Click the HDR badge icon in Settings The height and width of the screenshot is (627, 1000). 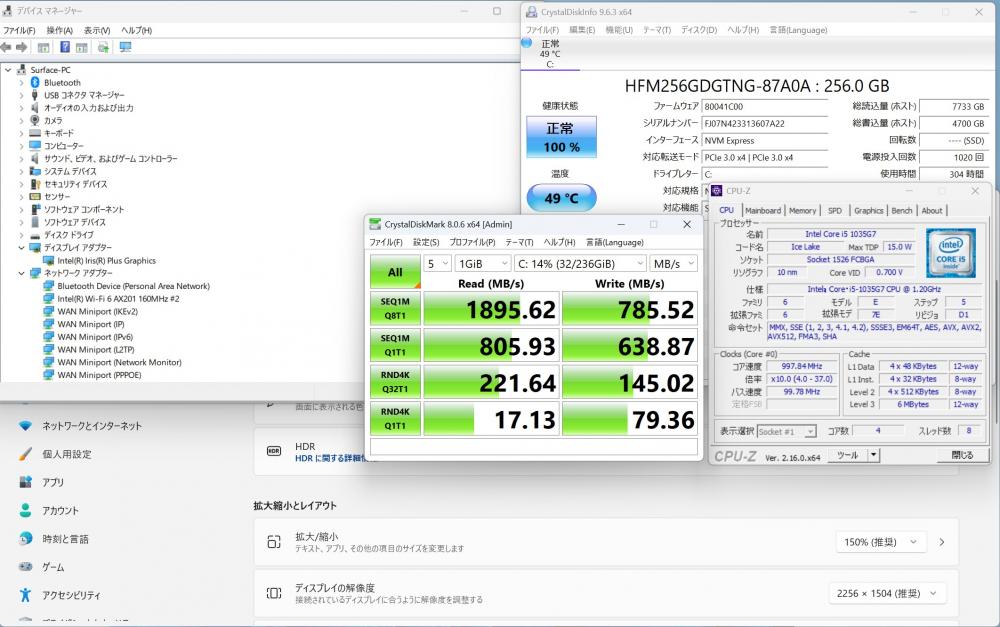pos(274,451)
